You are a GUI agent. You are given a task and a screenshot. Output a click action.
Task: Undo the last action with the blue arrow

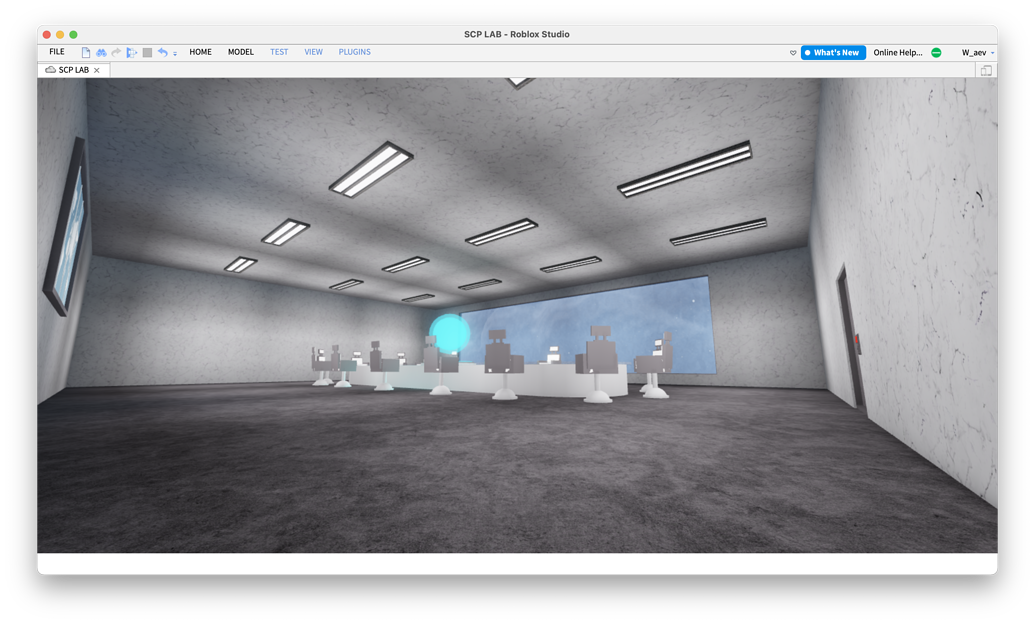(x=163, y=52)
